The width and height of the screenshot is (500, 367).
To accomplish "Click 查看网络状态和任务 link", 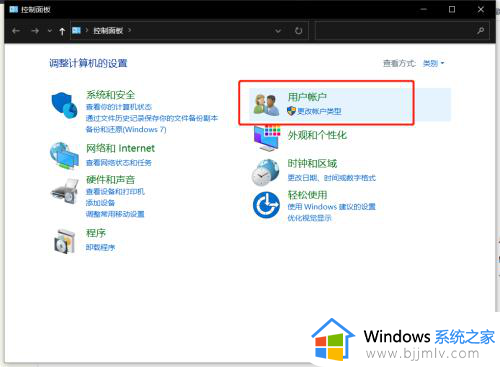I will pos(119,163).
